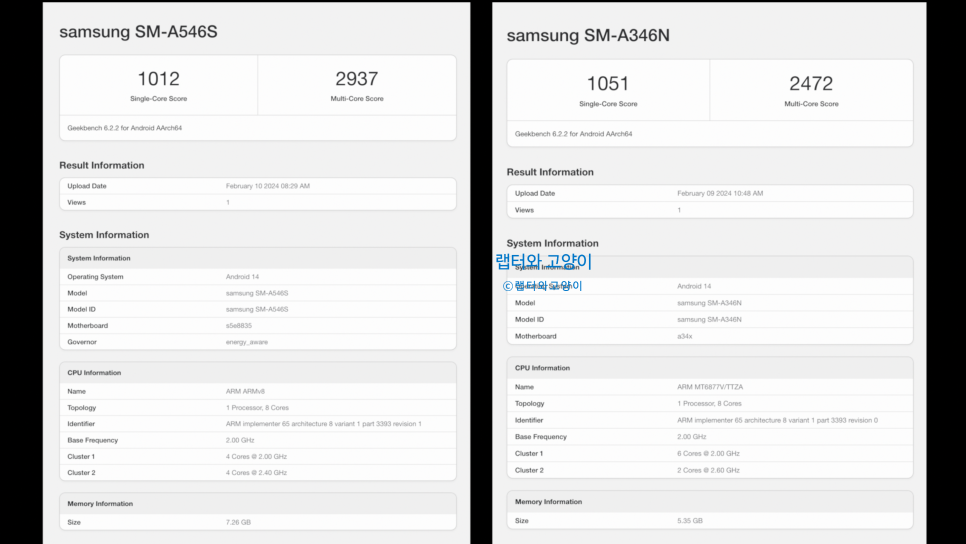Click the 4 Cores @ 2.40 GHz value
This screenshot has height=544, width=966.
pos(256,473)
